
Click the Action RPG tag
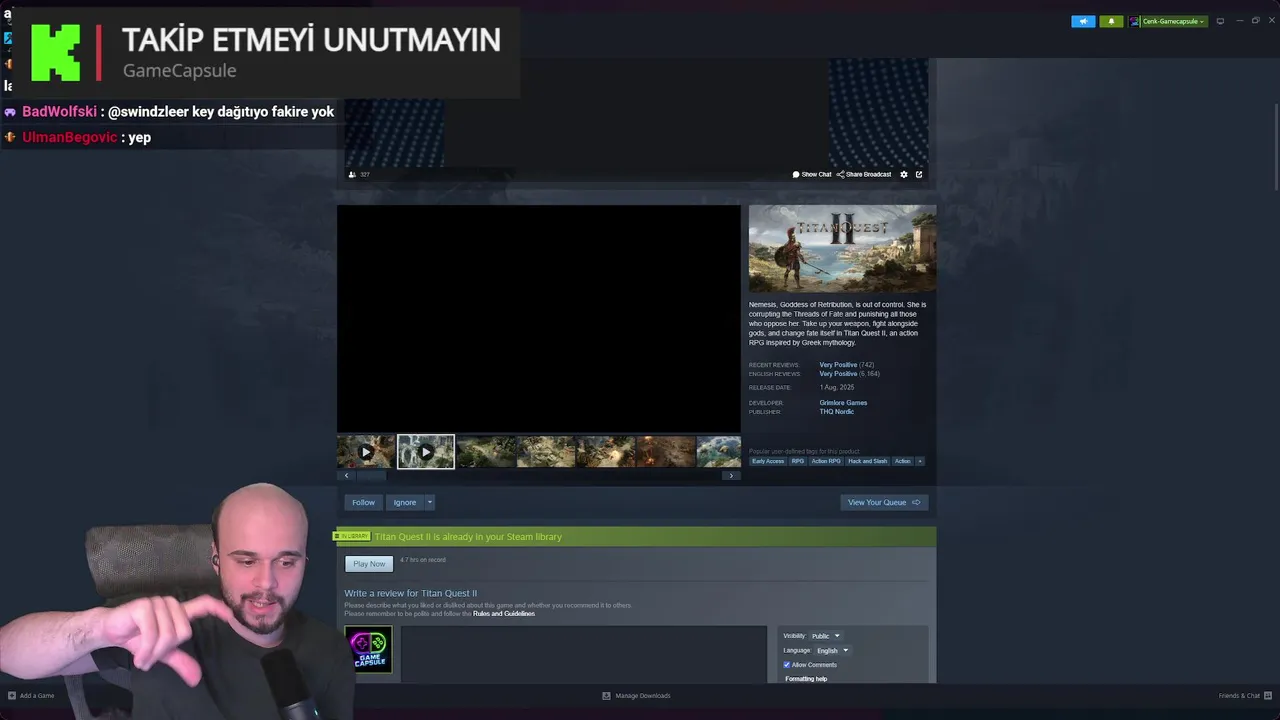click(x=826, y=461)
